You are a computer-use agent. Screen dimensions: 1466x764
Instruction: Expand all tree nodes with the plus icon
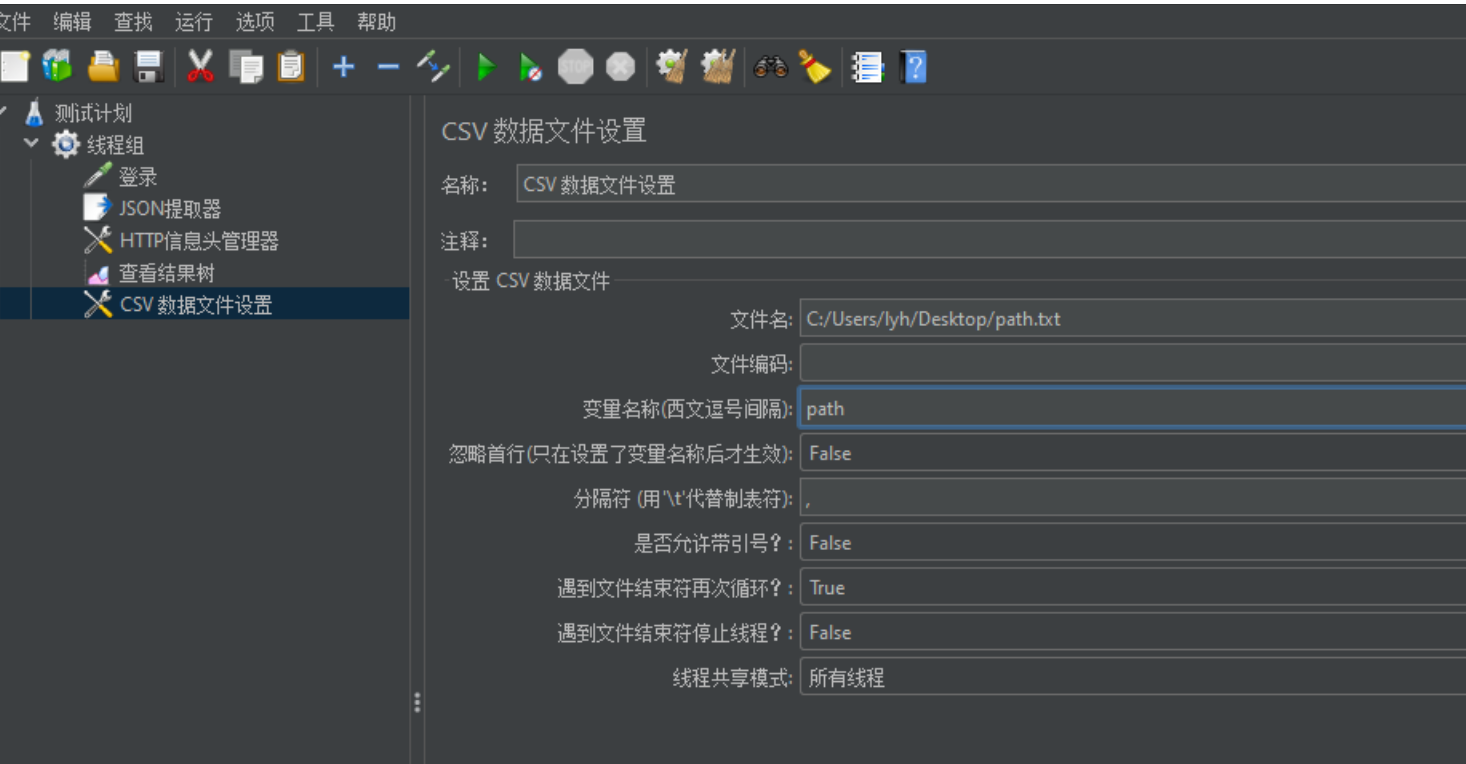[x=343, y=67]
